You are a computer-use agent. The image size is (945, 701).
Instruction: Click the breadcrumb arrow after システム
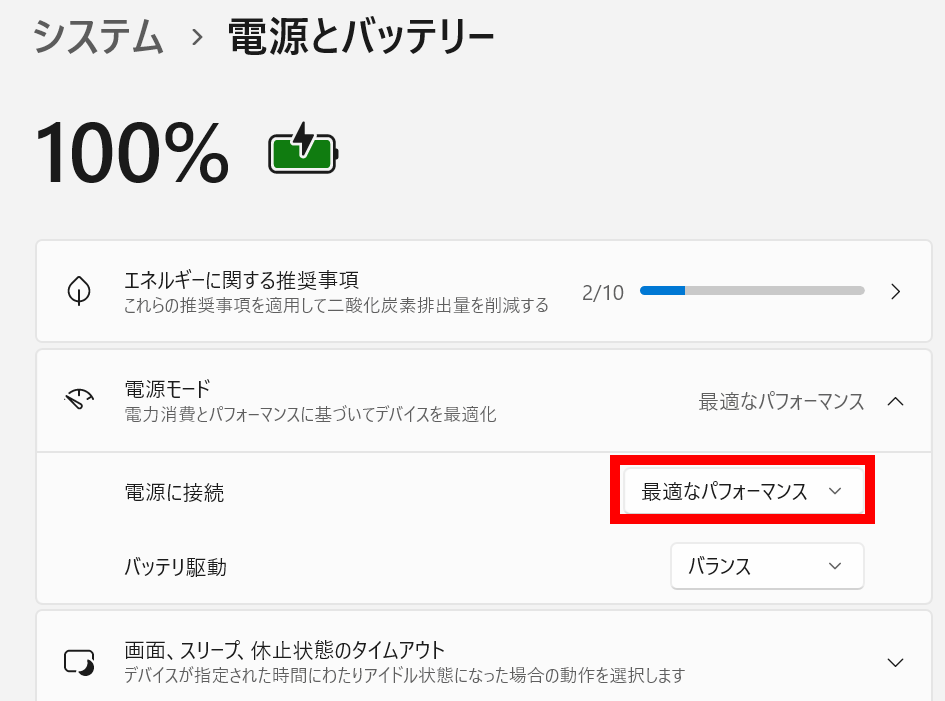pyautogui.click(x=197, y=38)
